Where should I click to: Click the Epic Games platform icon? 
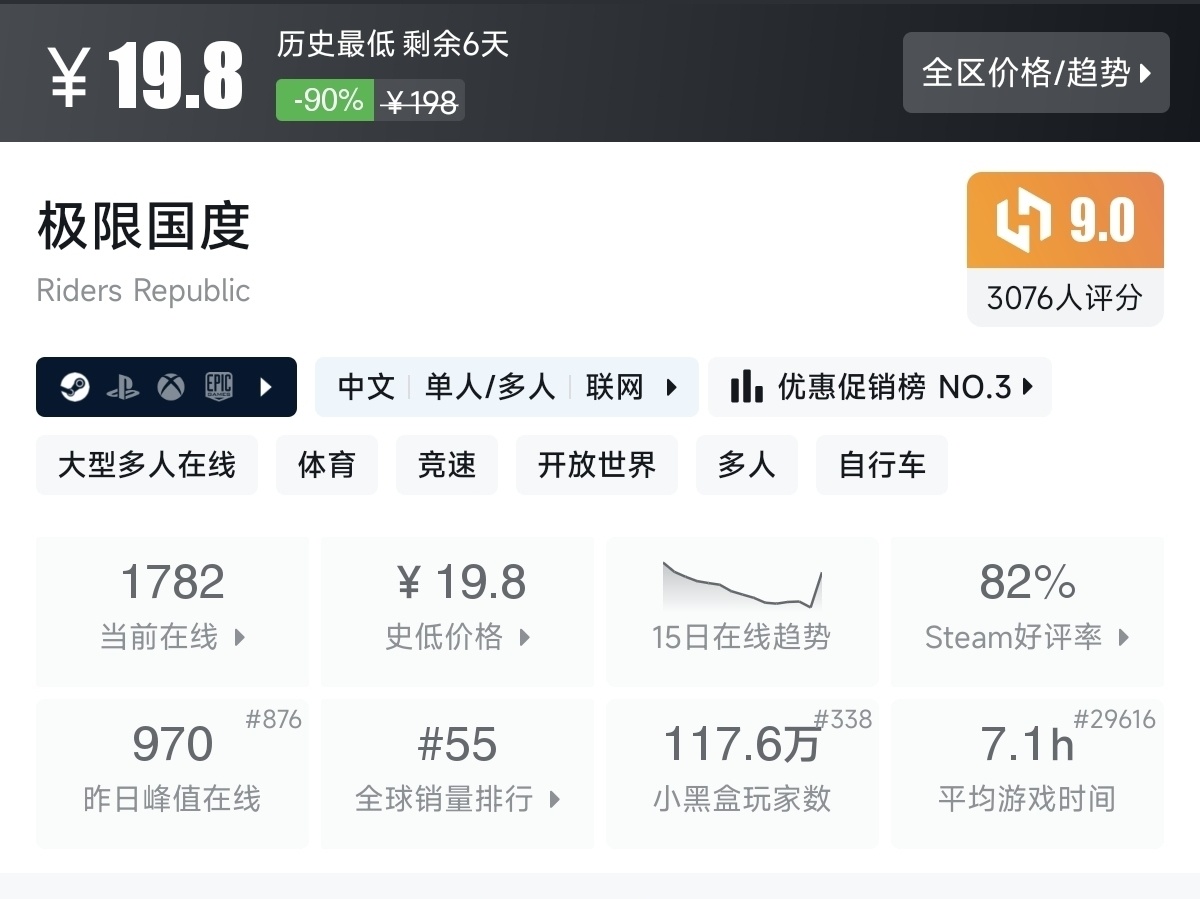click(219, 387)
